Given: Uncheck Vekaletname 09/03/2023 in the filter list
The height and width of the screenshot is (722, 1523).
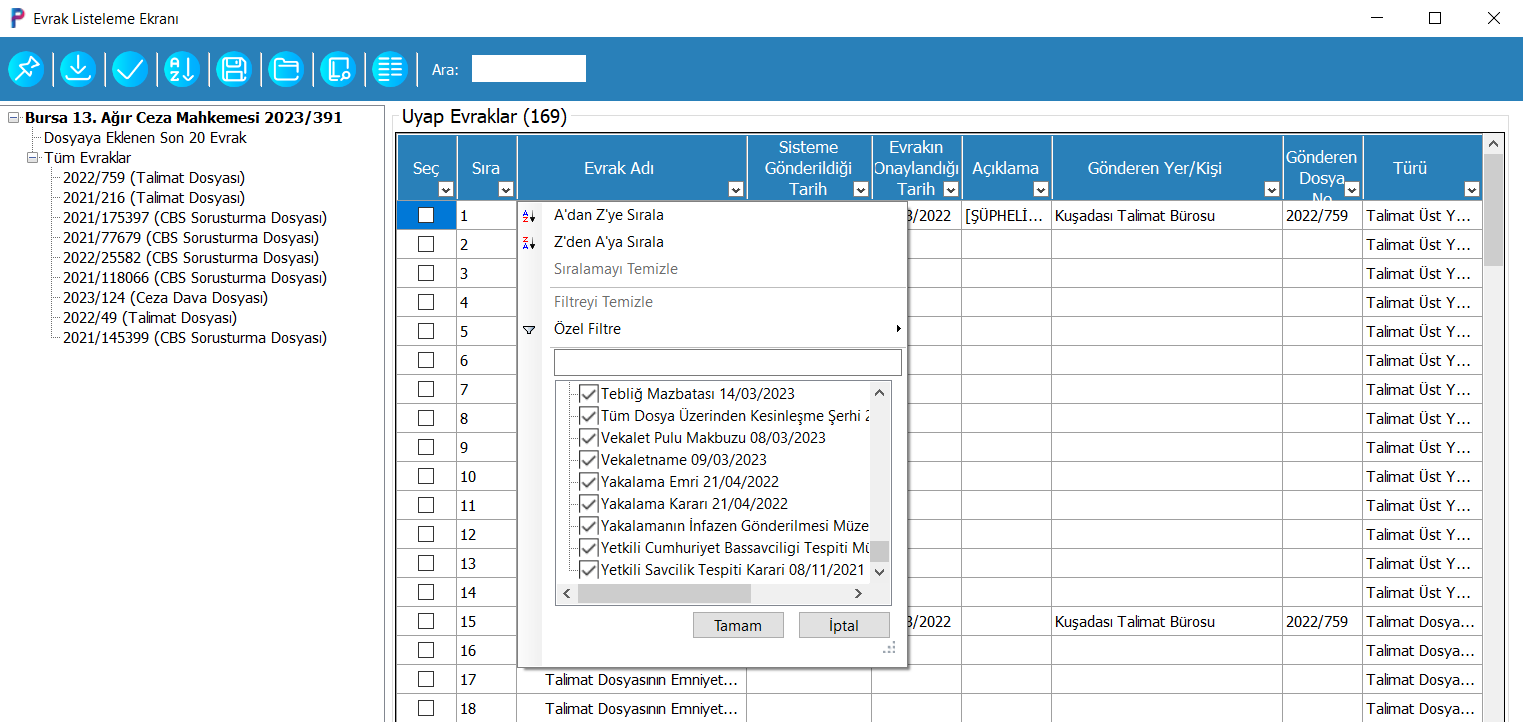Looking at the screenshot, I should [x=589, y=460].
